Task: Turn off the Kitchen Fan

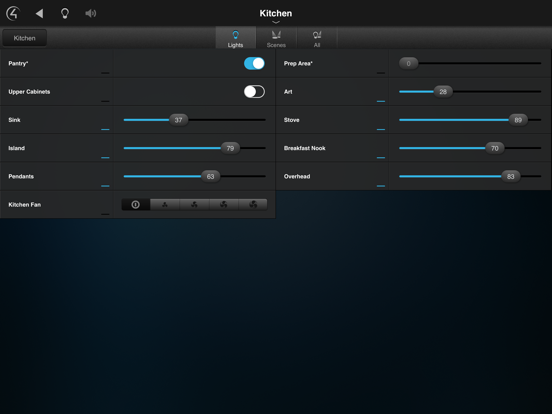Action: click(x=136, y=205)
